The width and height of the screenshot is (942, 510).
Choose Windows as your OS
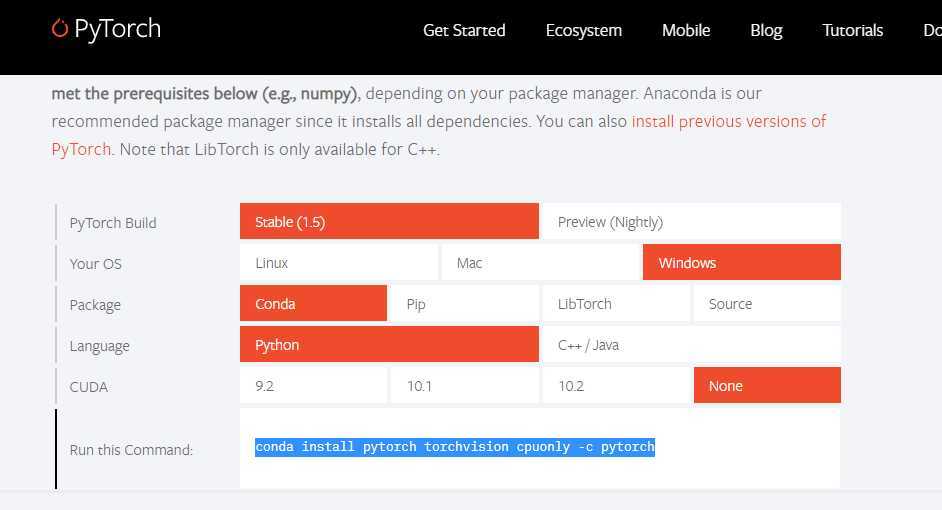741,262
